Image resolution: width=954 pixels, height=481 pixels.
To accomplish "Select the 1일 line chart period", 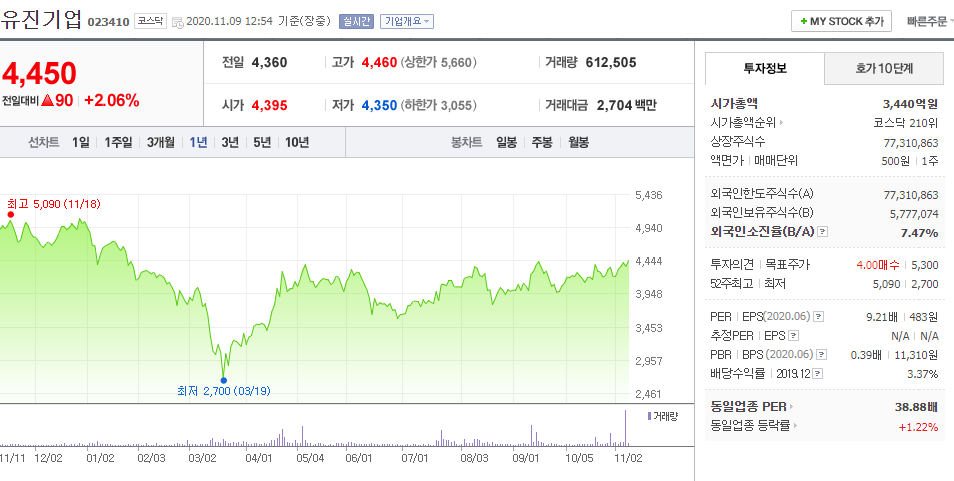I will 80,143.
